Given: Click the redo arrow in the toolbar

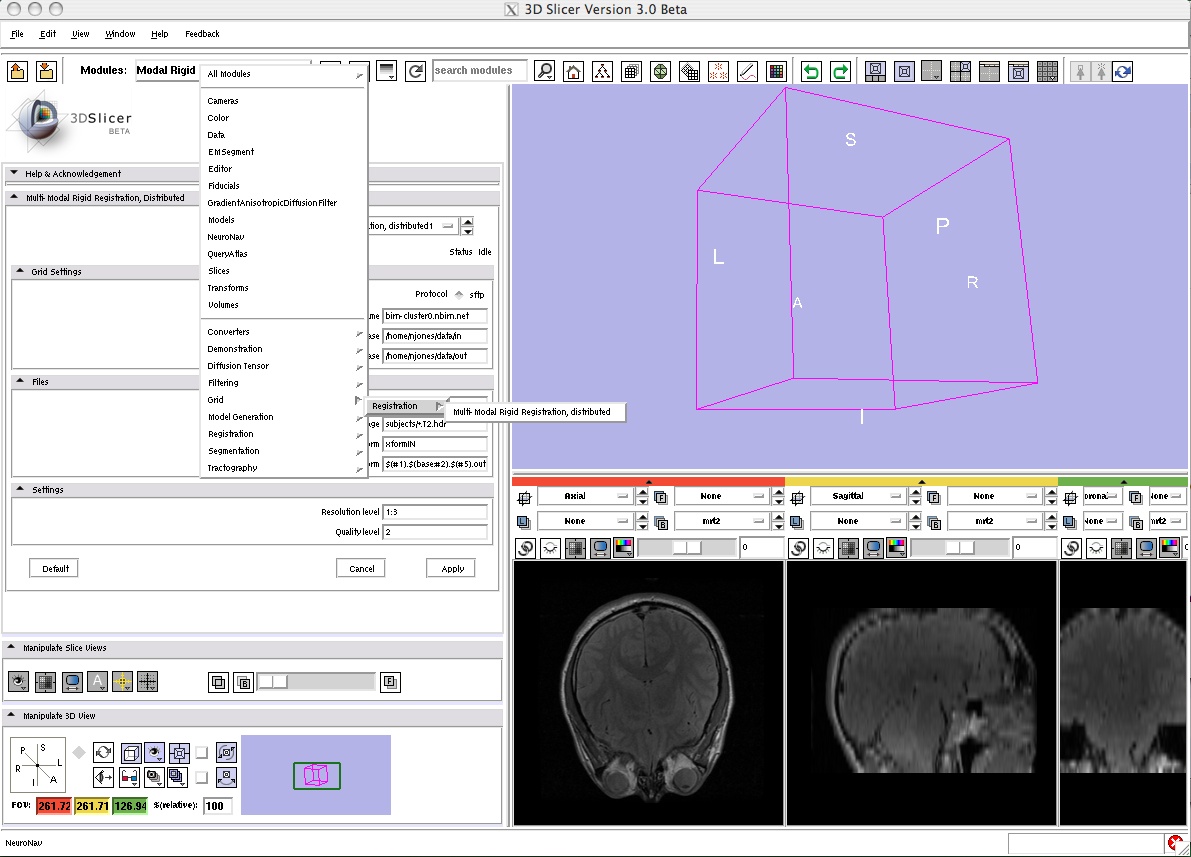Looking at the screenshot, I should [840, 71].
